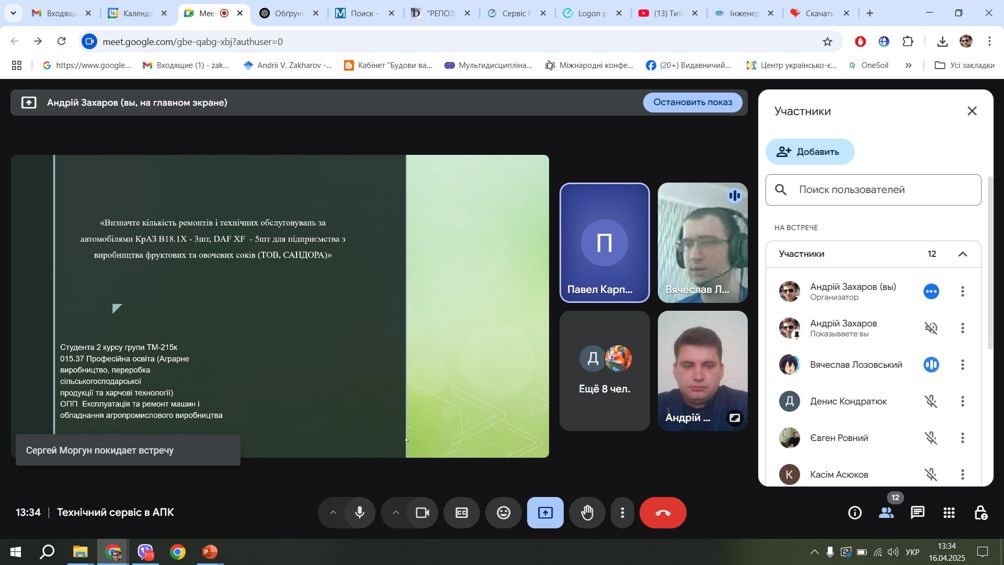The width and height of the screenshot is (1004, 565).
Task: Open meeting details info icon
Action: click(x=855, y=513)
